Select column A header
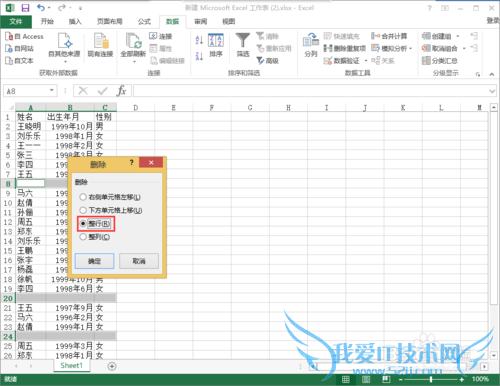Image resolution: width=500 pixels, height=386 pixels. click(x=30, y=107)
